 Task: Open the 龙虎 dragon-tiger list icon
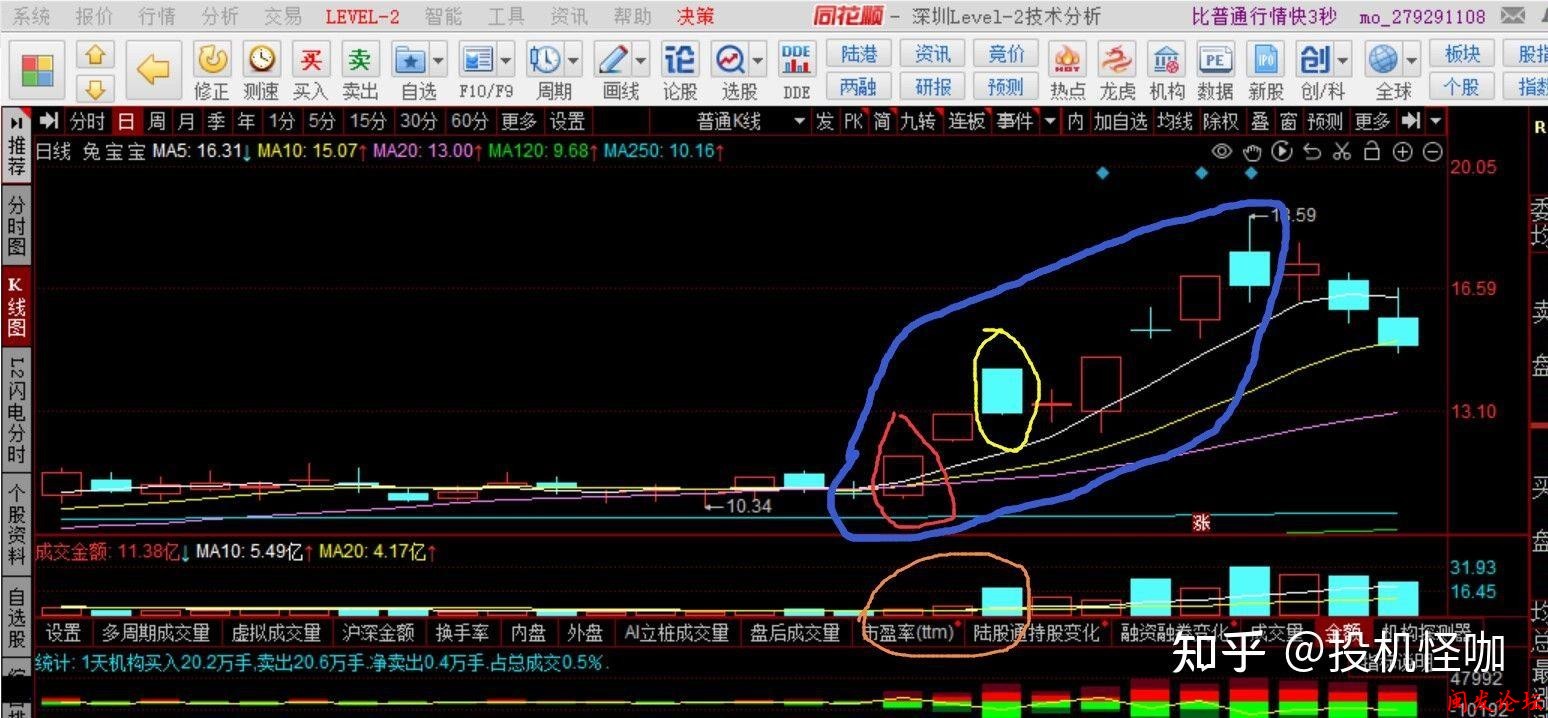coord(1117,62)
